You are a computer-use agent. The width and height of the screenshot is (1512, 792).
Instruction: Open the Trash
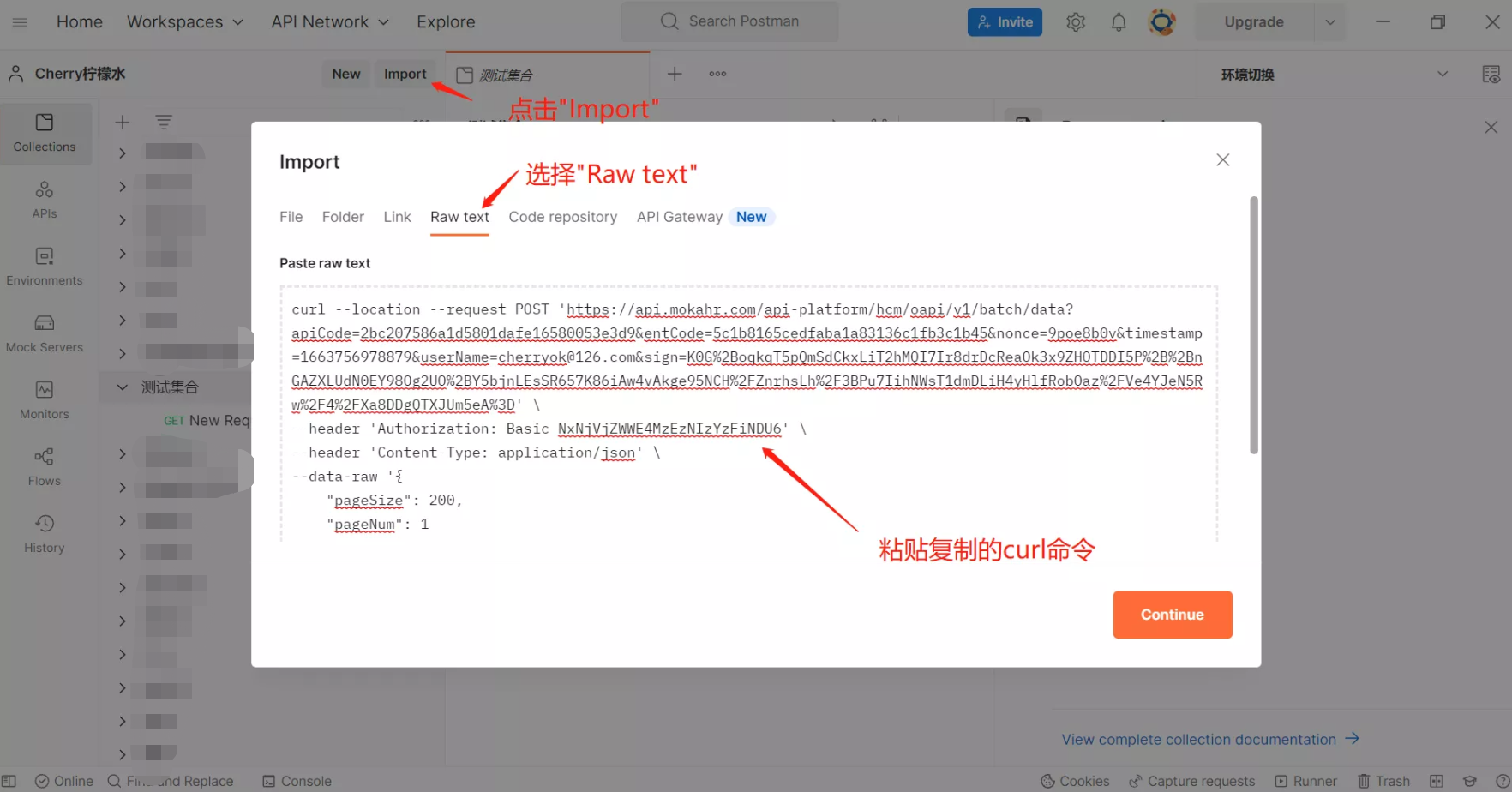pyautogui.click(x=1383, y=781)
